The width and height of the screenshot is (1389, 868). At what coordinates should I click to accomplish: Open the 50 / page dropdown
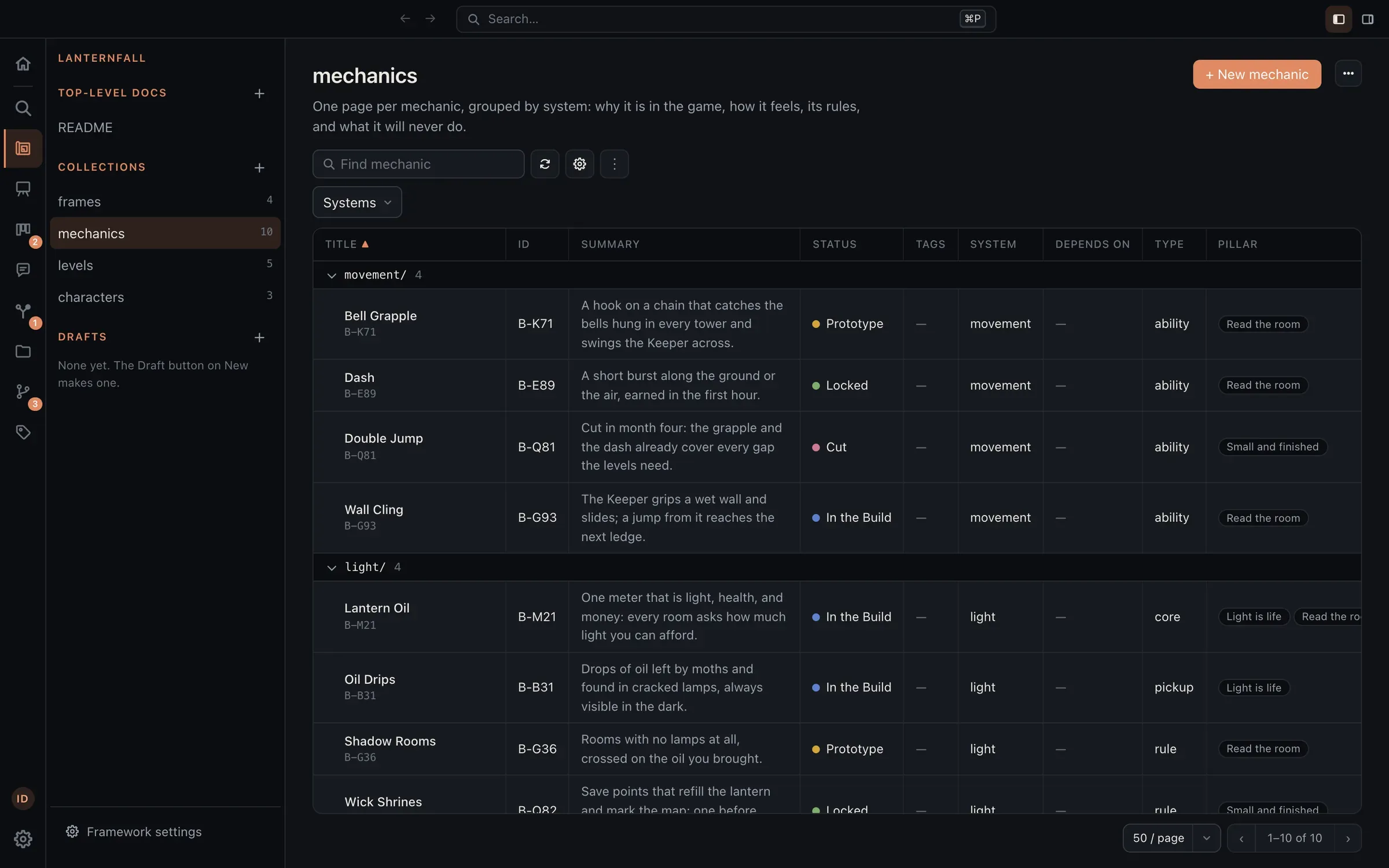1171,838
